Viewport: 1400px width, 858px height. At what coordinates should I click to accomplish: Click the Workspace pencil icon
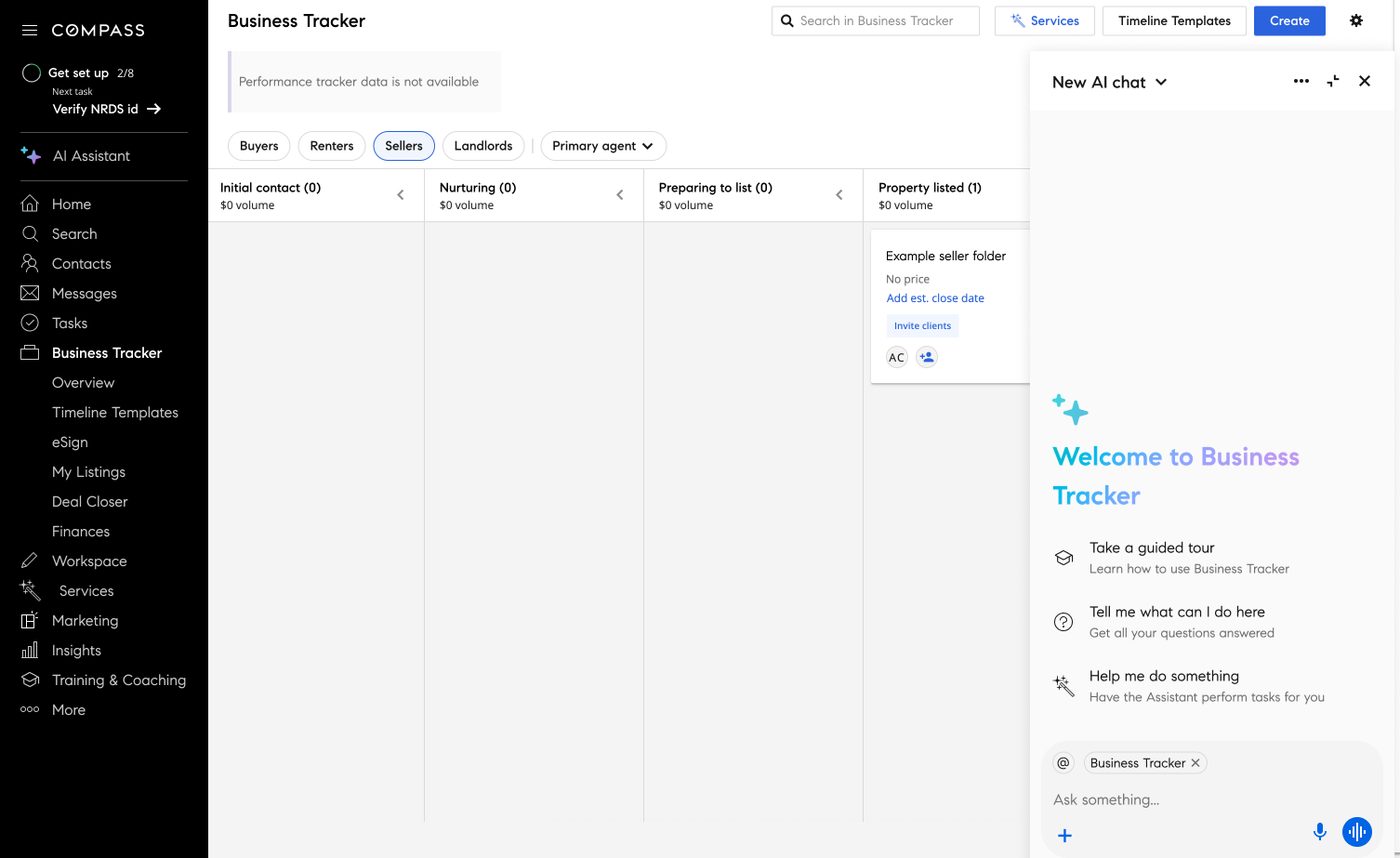click(x=30, y=561)
